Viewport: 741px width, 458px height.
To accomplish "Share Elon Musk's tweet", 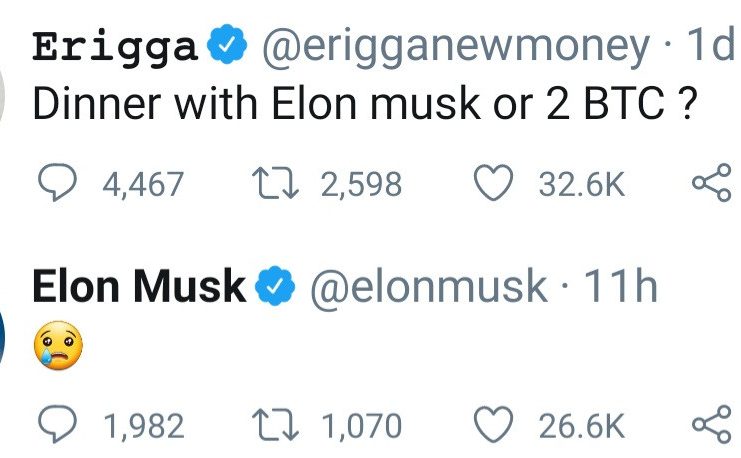I will tap(712, 426).
